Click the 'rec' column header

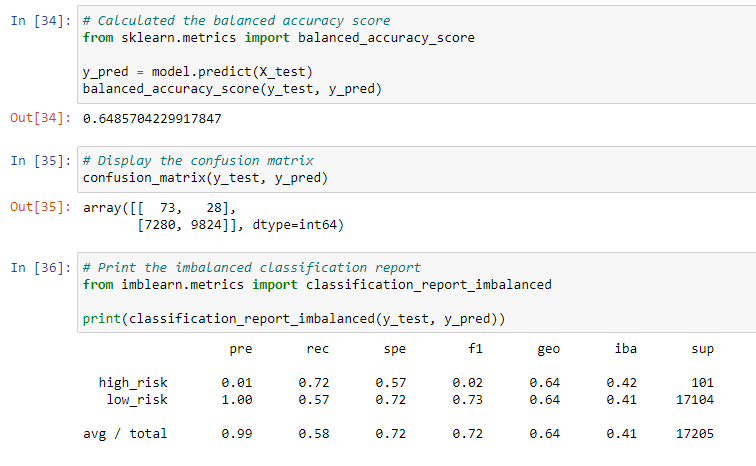point(318,349)
